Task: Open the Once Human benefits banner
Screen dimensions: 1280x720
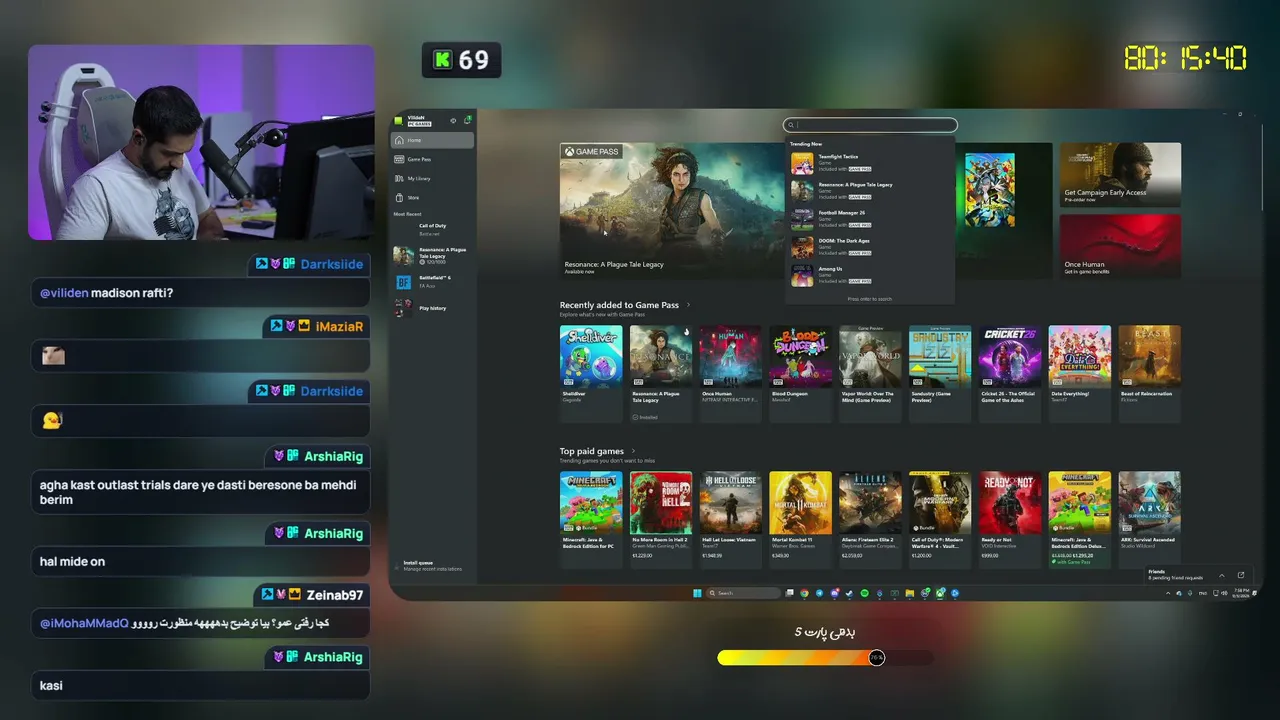Action: click(1120, 246)
